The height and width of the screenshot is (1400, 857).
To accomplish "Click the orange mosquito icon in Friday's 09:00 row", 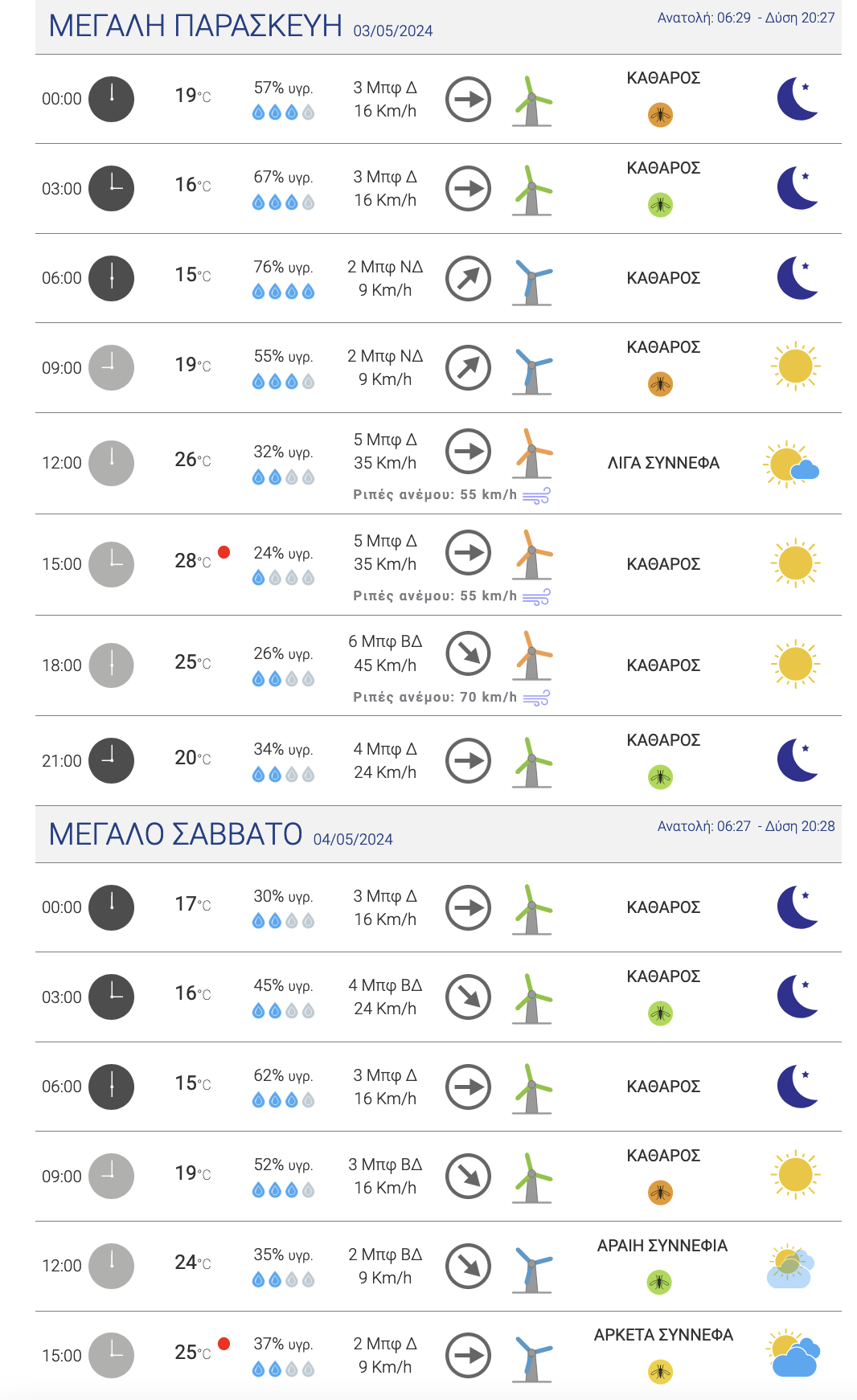I will tap(660, 384).
